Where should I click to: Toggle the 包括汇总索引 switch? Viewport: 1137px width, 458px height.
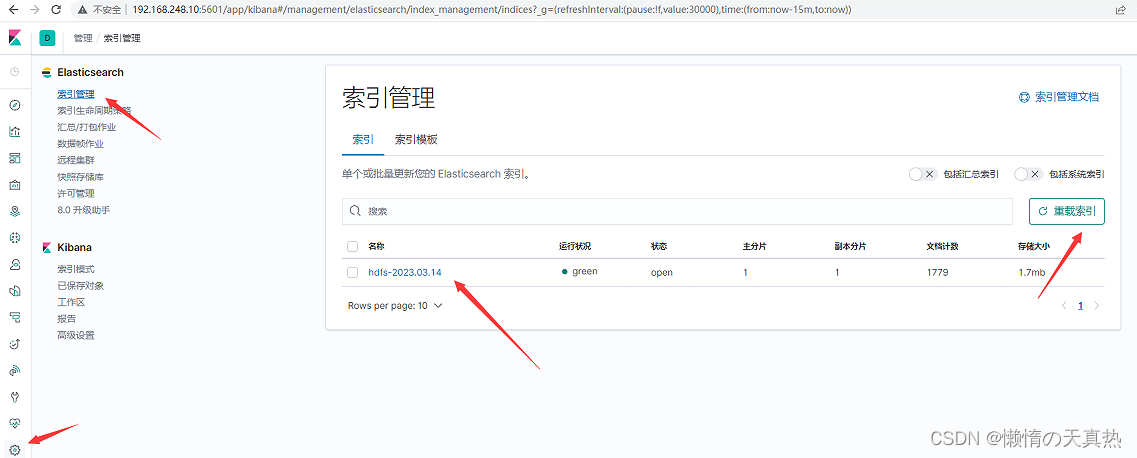(922, 174)
